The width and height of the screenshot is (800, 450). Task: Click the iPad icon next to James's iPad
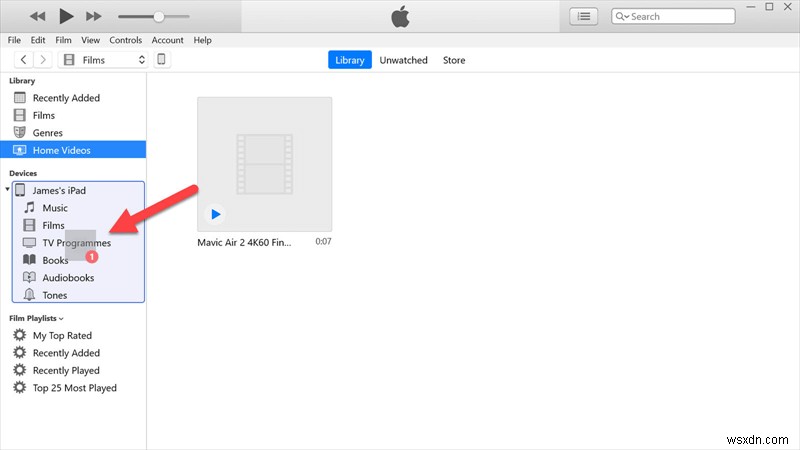click(20, 190)
